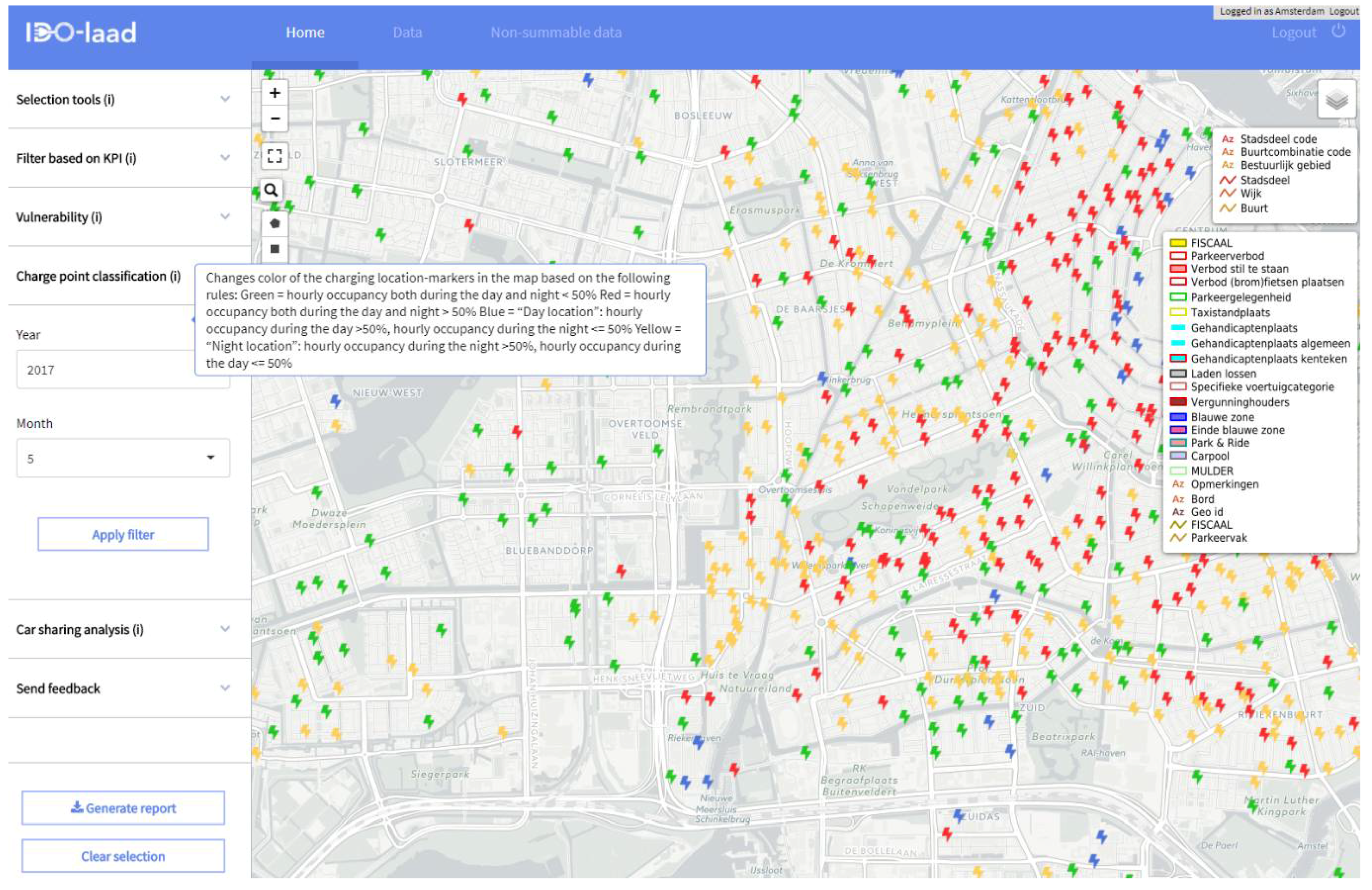Click the map zoom in plus button
Viewport: 1372px width, 890px height.
(x=275, y=93)
